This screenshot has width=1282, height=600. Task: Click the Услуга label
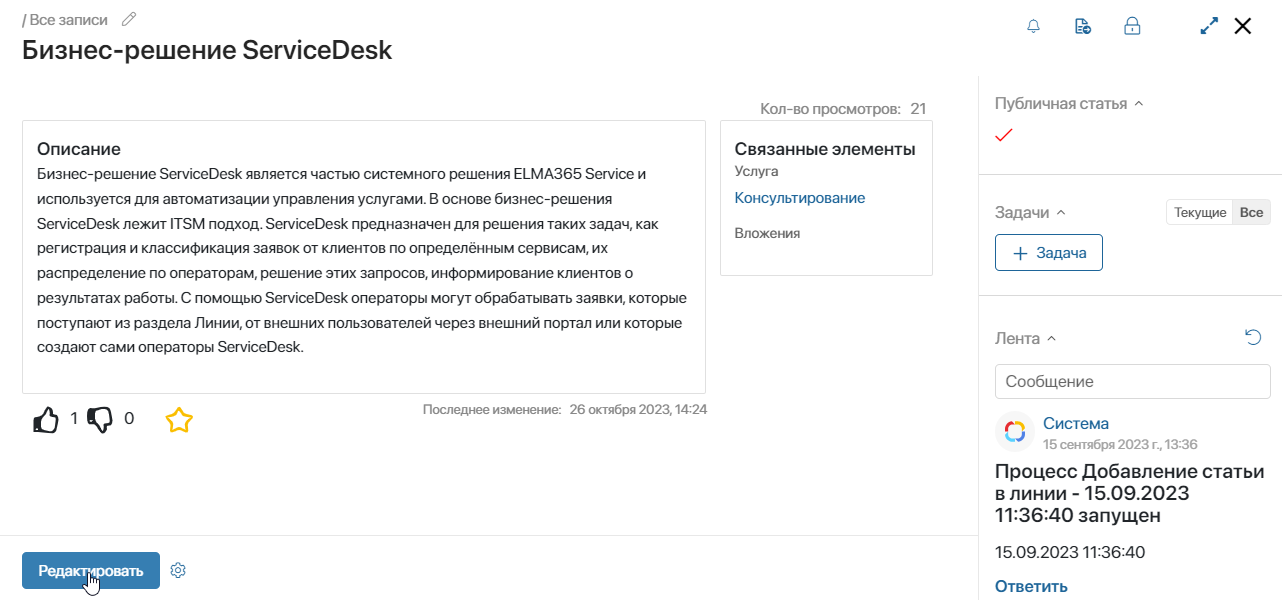757,172
